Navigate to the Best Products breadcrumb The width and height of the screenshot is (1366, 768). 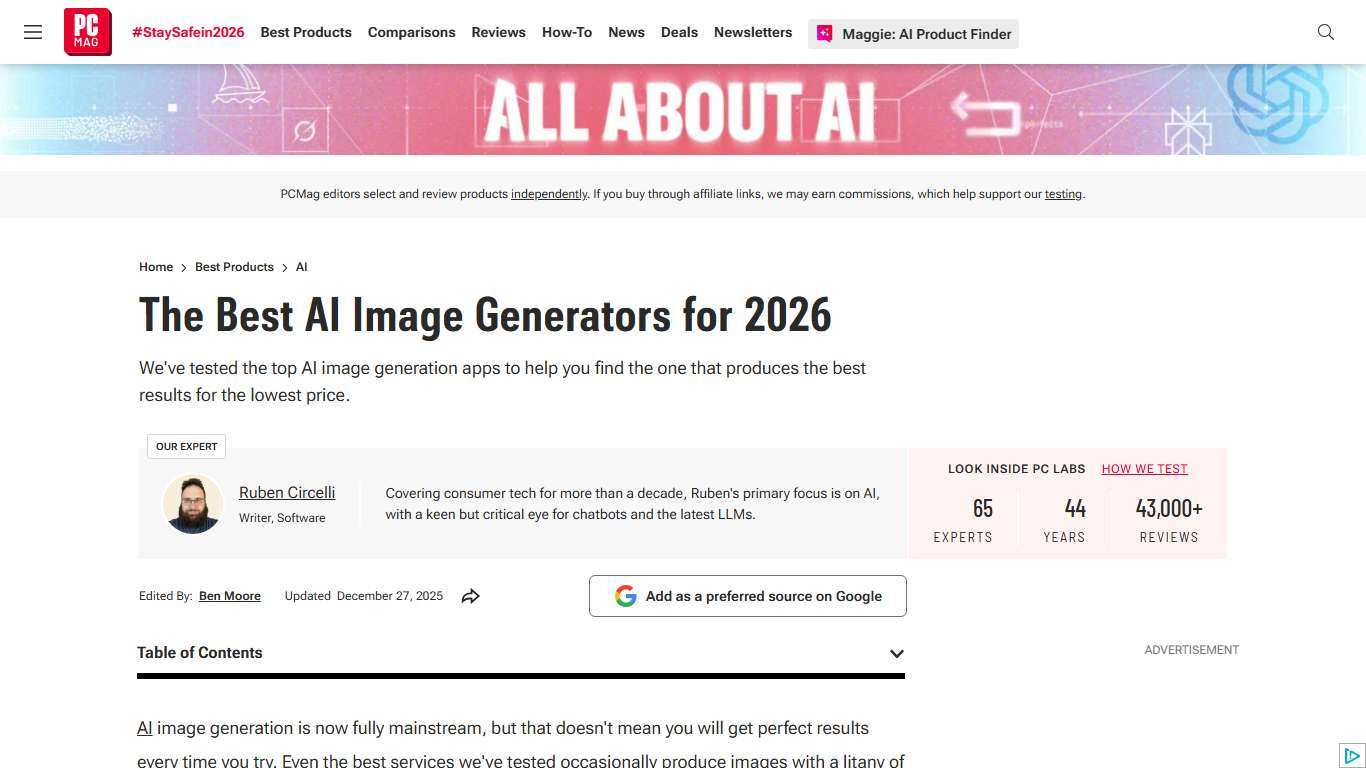coord(234,266)
